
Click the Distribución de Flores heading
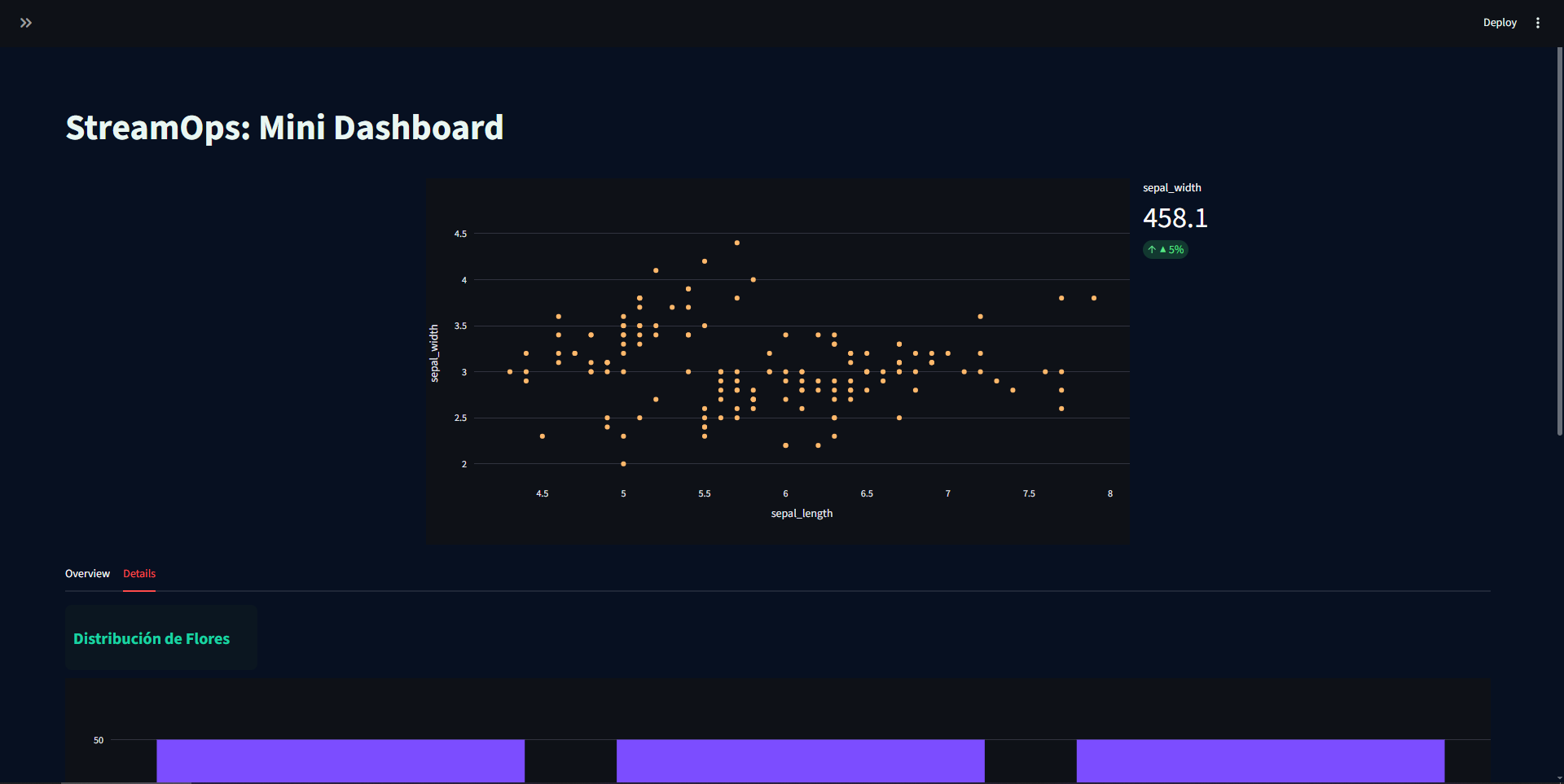(x=152, y=638)
